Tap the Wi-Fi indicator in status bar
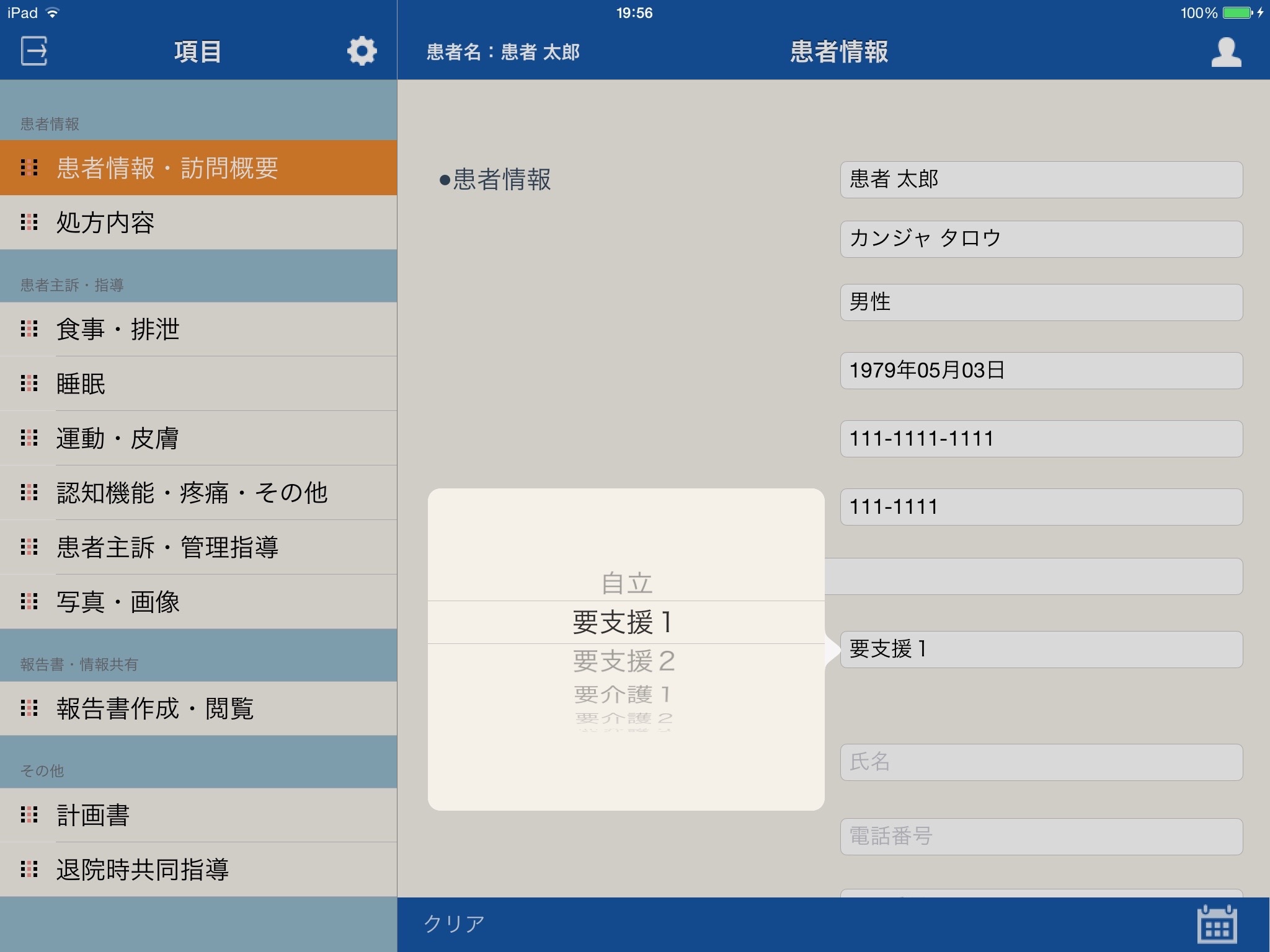This screenshot has width=1270, height=952. [53, 13]
